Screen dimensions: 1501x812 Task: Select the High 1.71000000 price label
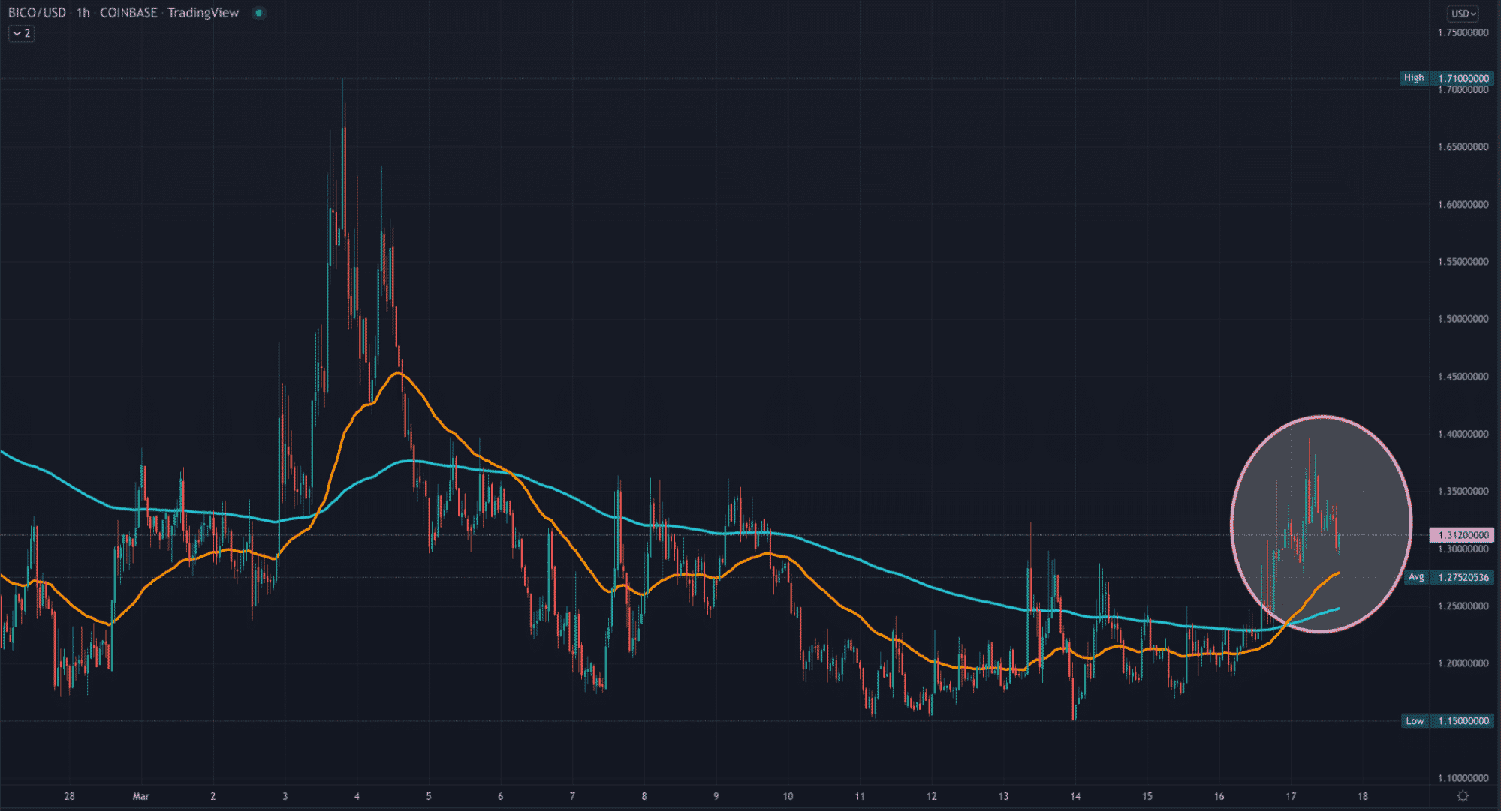pyautogui.click(x=1446, y=78)
